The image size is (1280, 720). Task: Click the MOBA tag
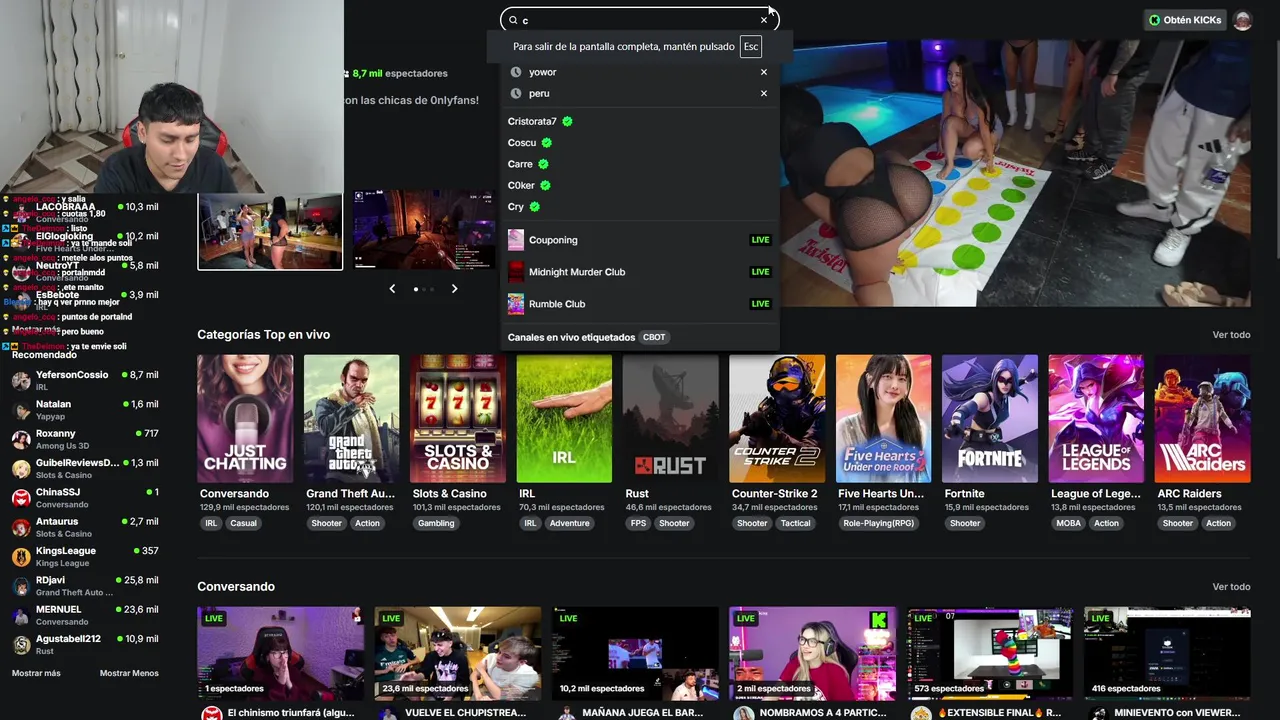[x=1069, y=523]
